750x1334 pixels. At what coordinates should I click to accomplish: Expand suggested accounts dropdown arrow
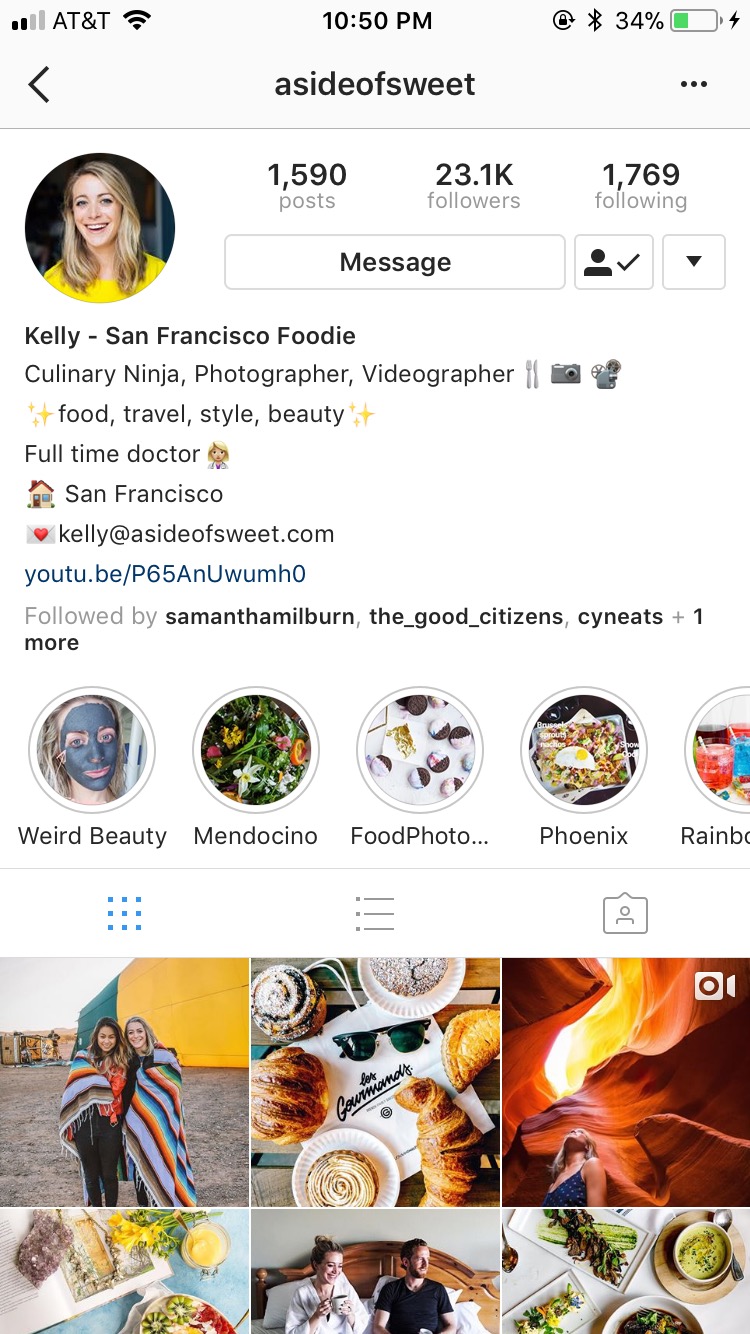click(x=694, y=262)
